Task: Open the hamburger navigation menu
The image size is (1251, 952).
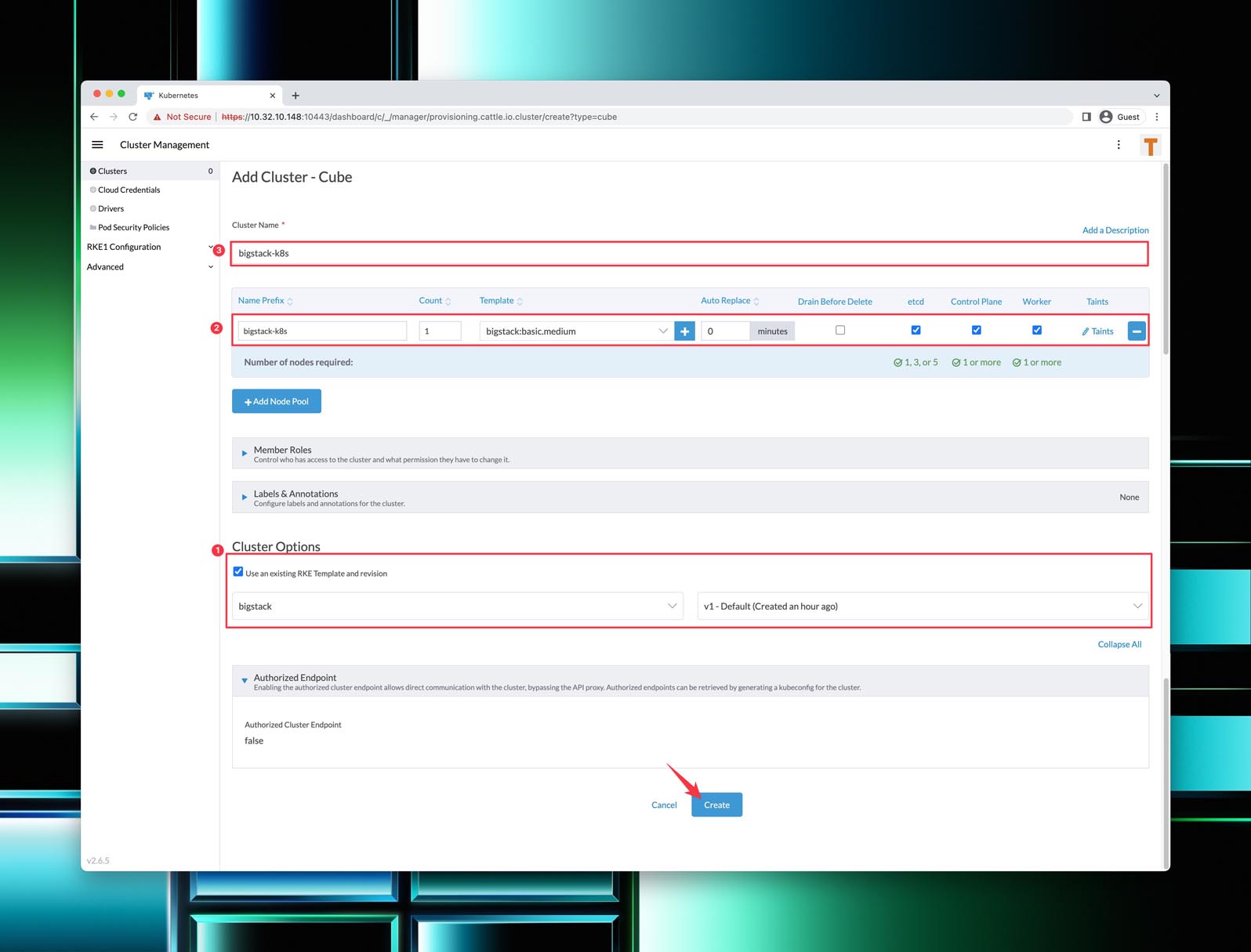Action: click(97, 145)
